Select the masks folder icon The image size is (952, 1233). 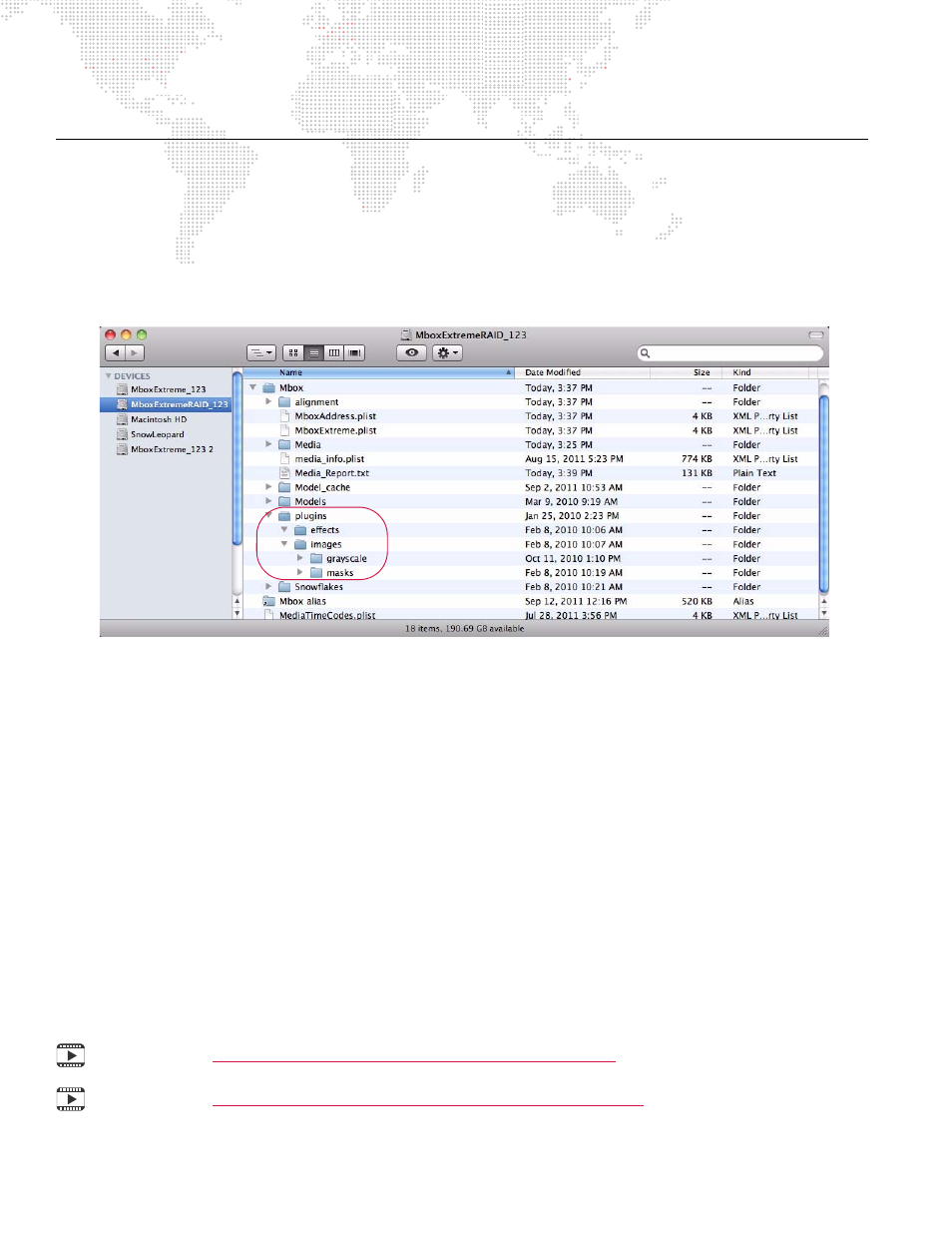tap(316, 573)
